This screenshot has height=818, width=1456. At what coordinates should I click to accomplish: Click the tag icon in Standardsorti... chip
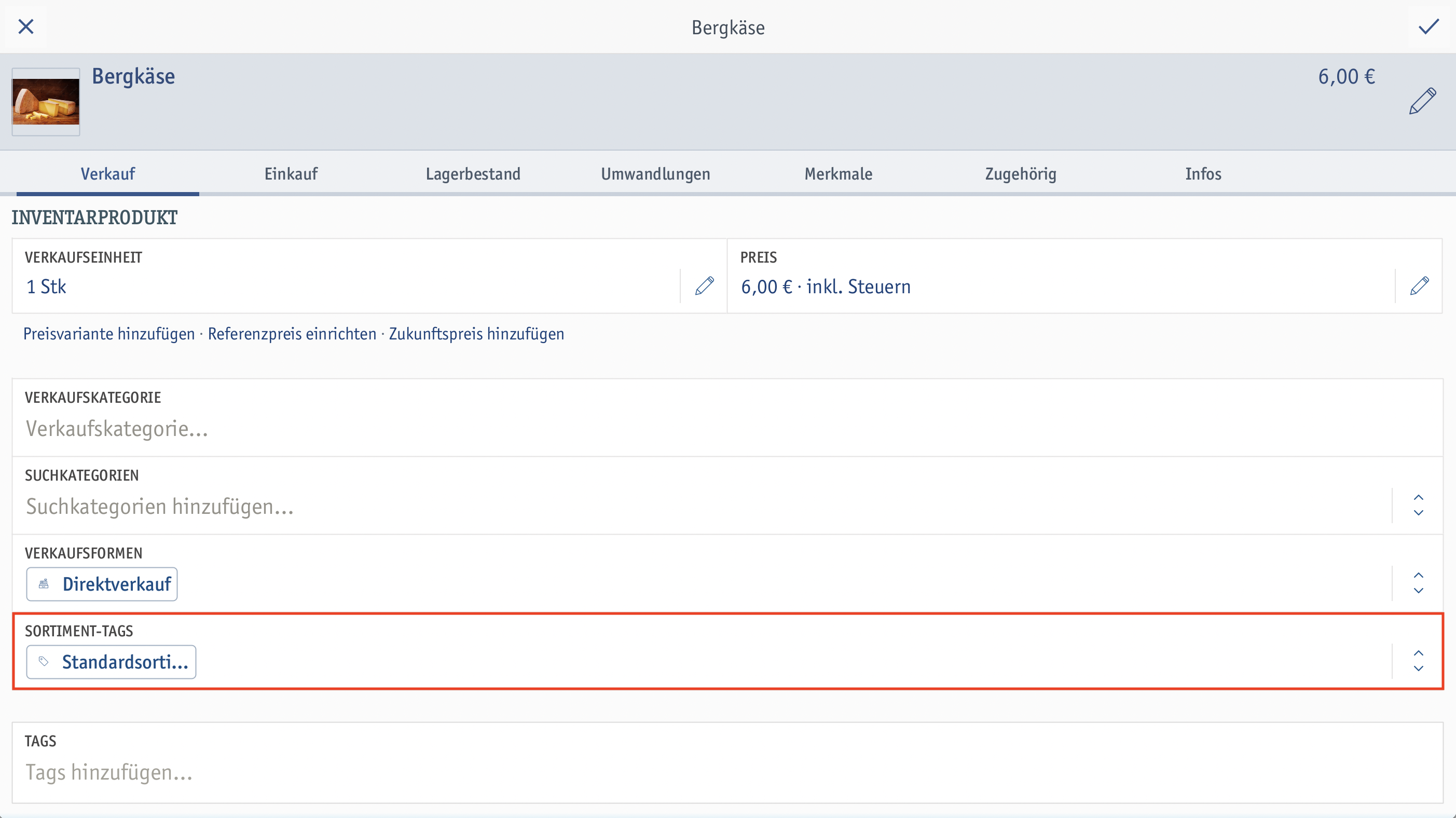tap(44, 661)
